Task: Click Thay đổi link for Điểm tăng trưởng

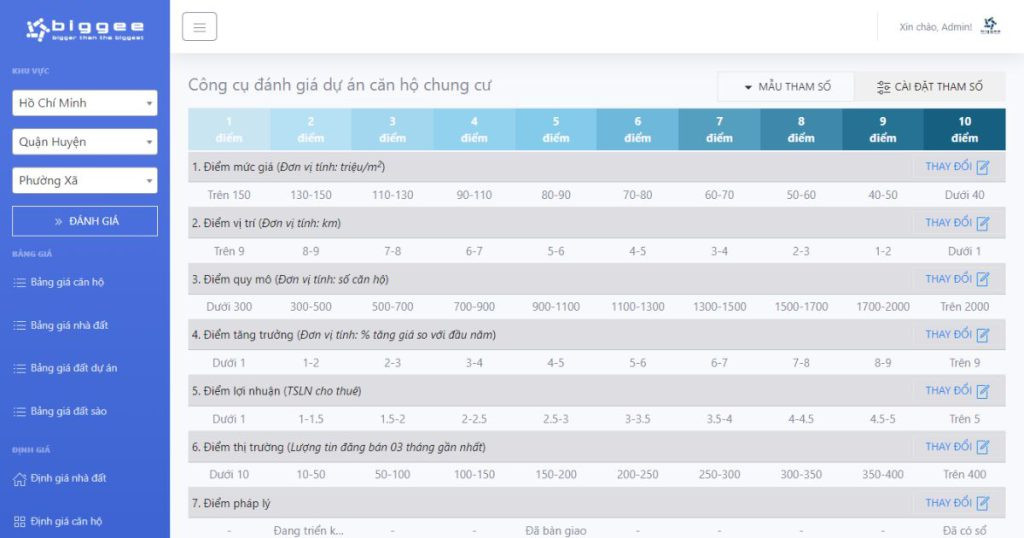Action: (x=948, y=335)
